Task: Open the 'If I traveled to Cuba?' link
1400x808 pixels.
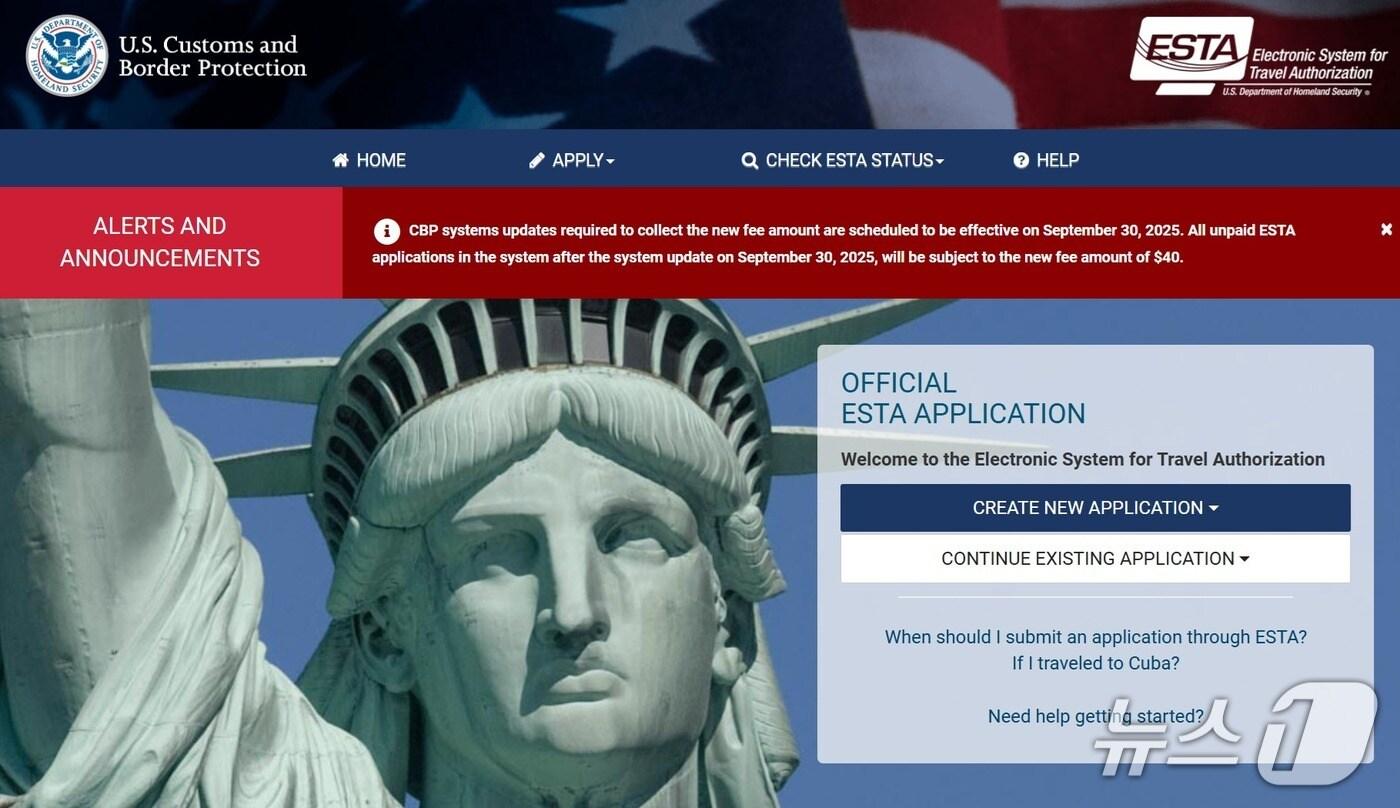Action: 1095,663
